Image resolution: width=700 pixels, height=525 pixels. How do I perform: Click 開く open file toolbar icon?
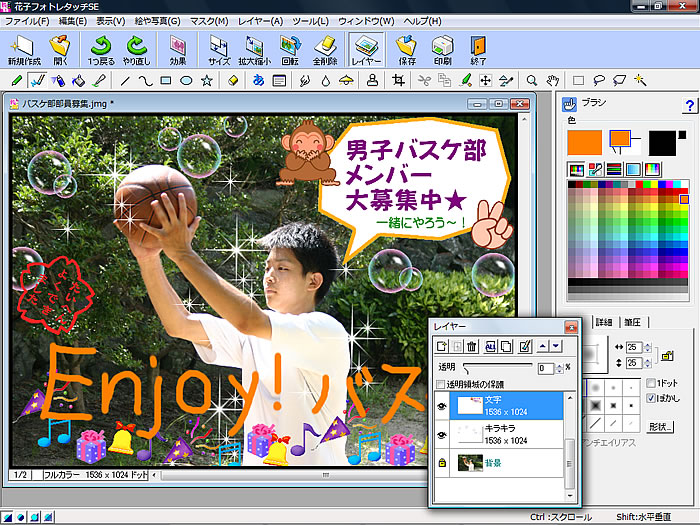tap(60, 50)
